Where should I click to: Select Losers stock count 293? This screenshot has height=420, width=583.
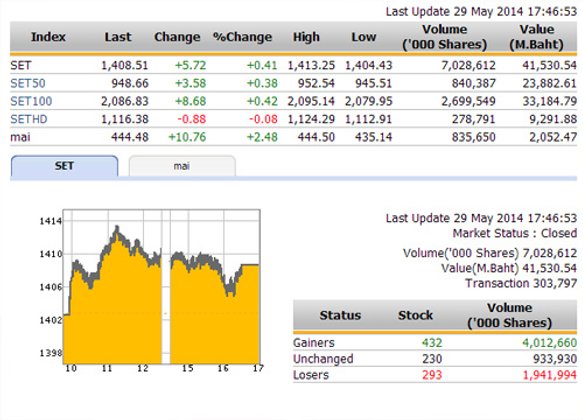(432, 375)
